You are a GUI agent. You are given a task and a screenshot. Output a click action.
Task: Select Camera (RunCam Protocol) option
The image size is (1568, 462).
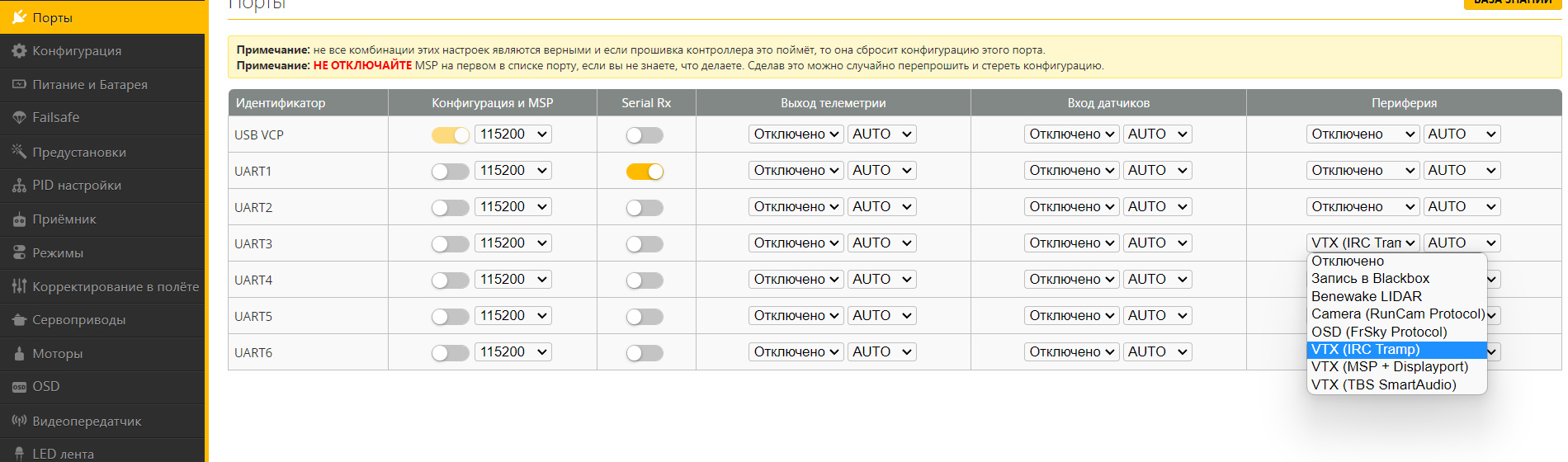pyautogui.click(x=1396, y=314)
